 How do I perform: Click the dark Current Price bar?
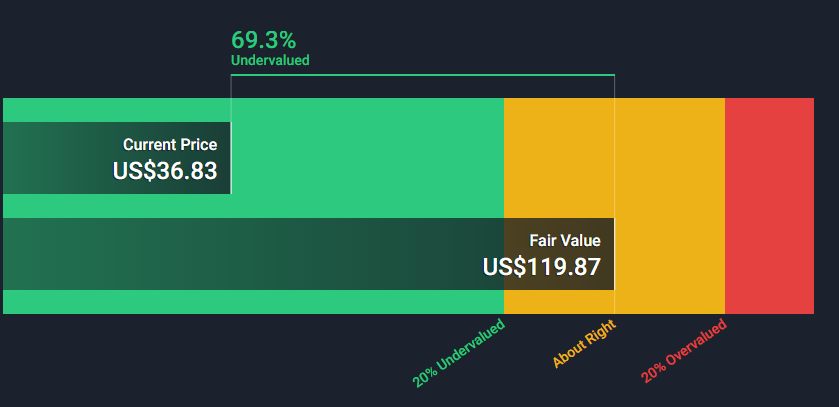coord(117,158)
